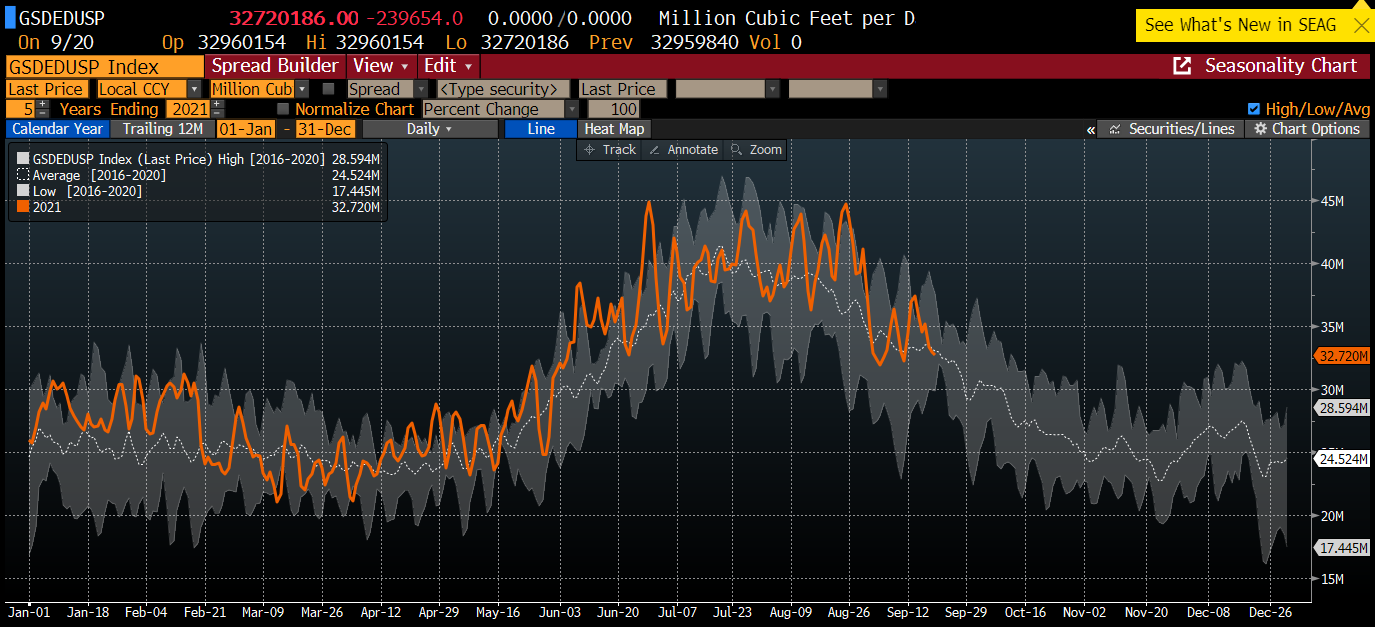Pop out the Seasonality Chart window
This screenshot has height=627, width=1375.
1182,66
